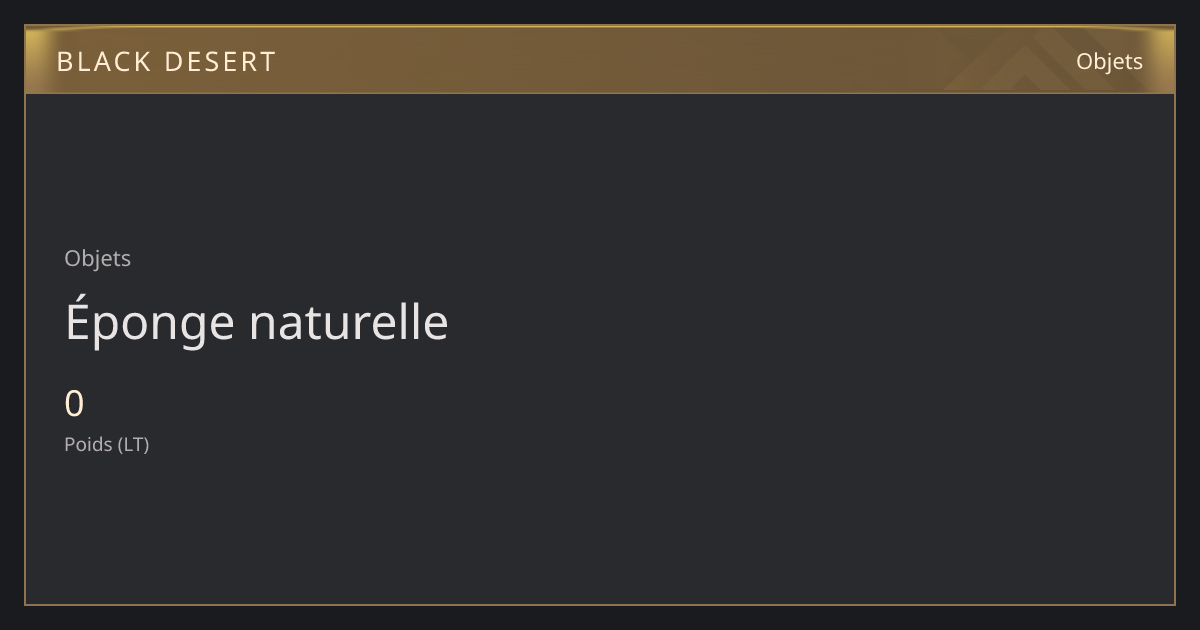This screenshot has height=630, width=1200.
Task: Select the word naturelle in the title
Action: (349, 323)
